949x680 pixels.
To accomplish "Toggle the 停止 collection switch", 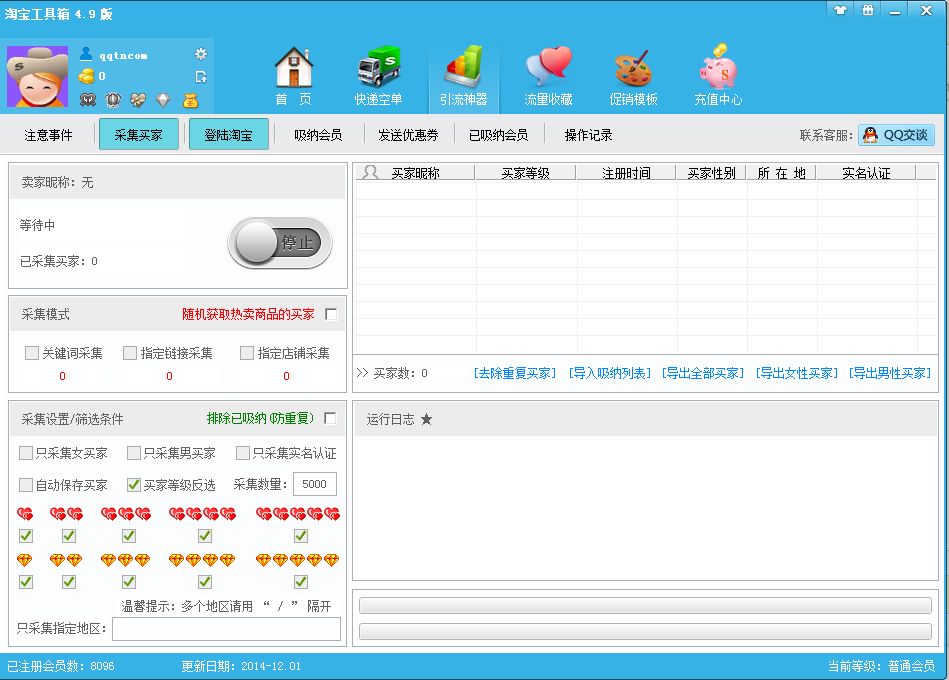I will [x=280, y=243].
